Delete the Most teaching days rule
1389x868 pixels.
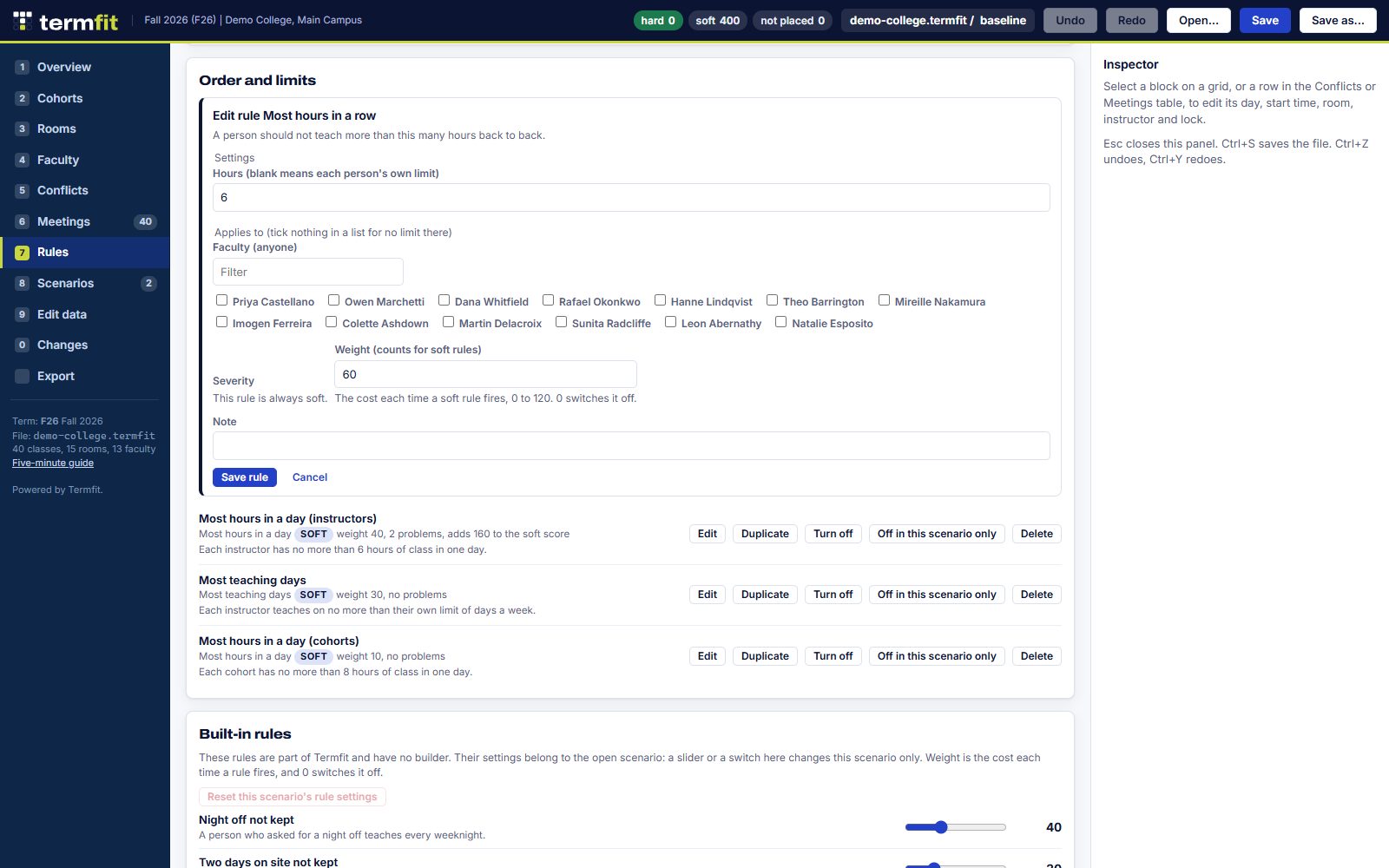click(1037, 595)
